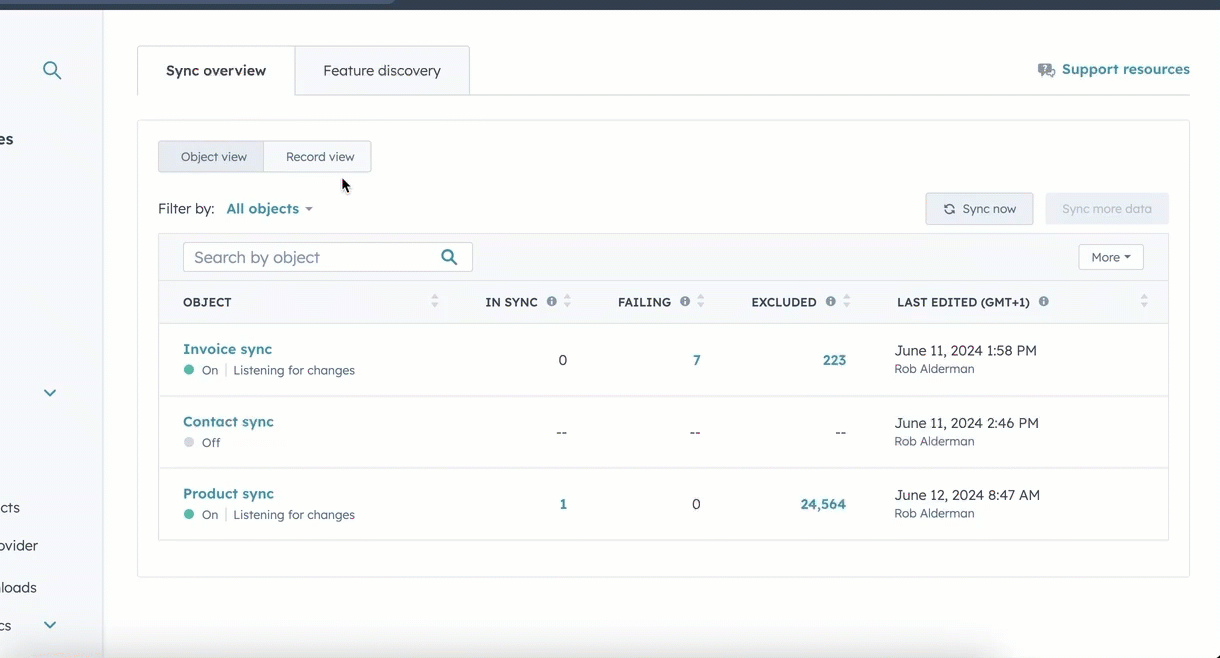This screenshot has height=658, width=1220.
Task: Sort by the IN SYNC column arrows
Action: pos(567,301)
